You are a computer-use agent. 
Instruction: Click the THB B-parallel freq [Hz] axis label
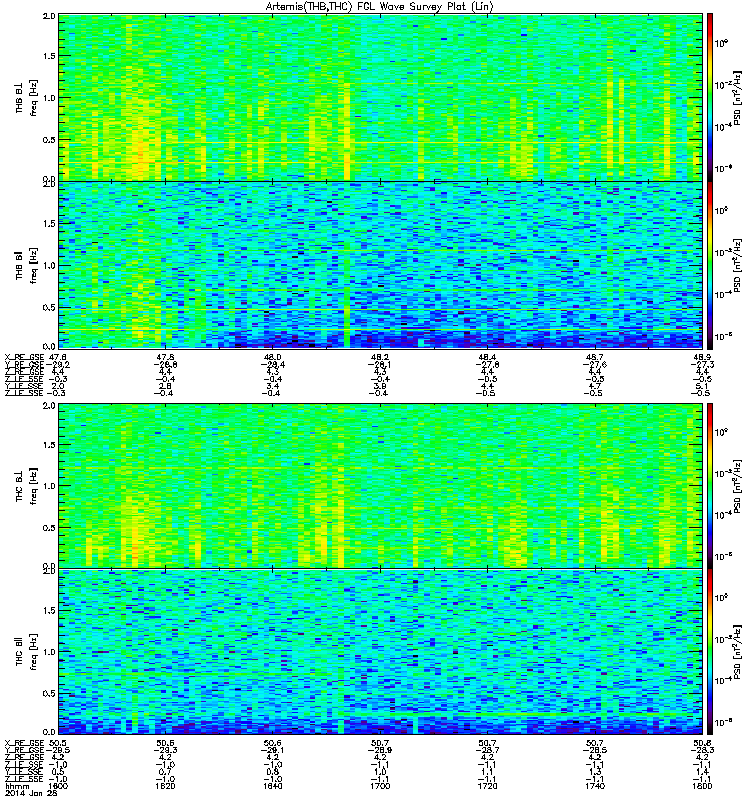(34, 265)
